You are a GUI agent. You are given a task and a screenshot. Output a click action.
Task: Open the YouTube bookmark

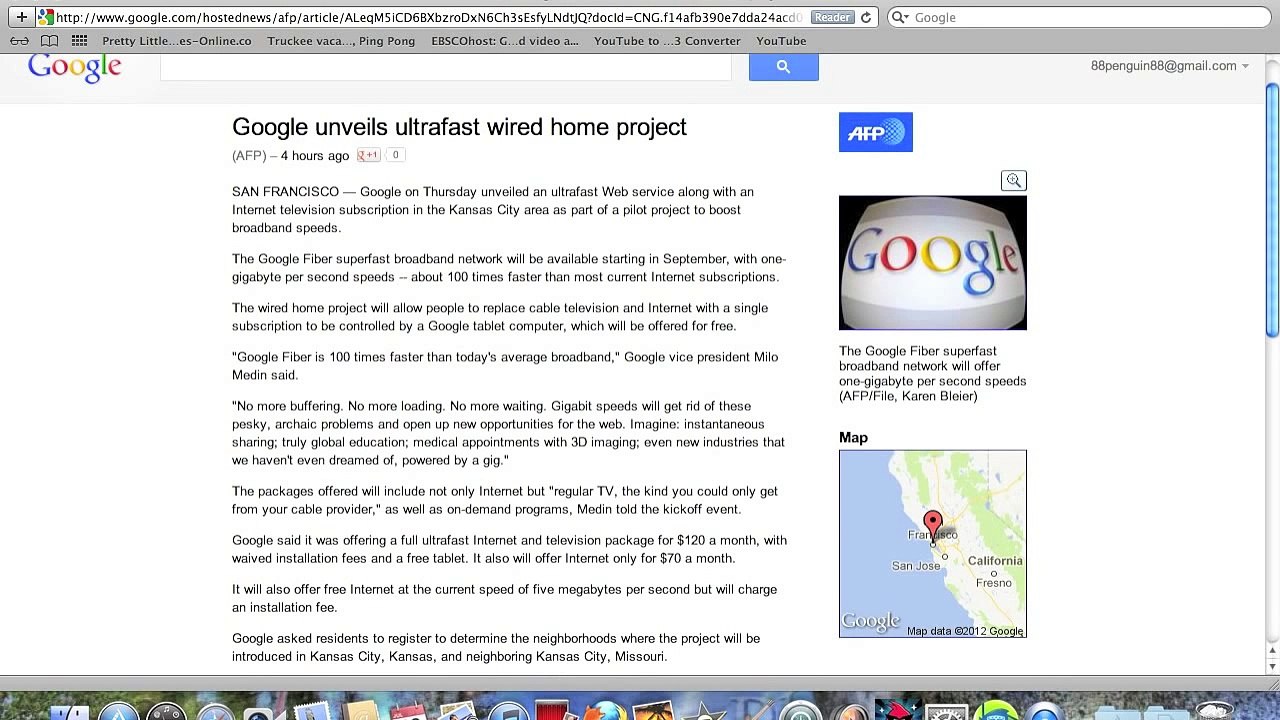coord(781,41)
